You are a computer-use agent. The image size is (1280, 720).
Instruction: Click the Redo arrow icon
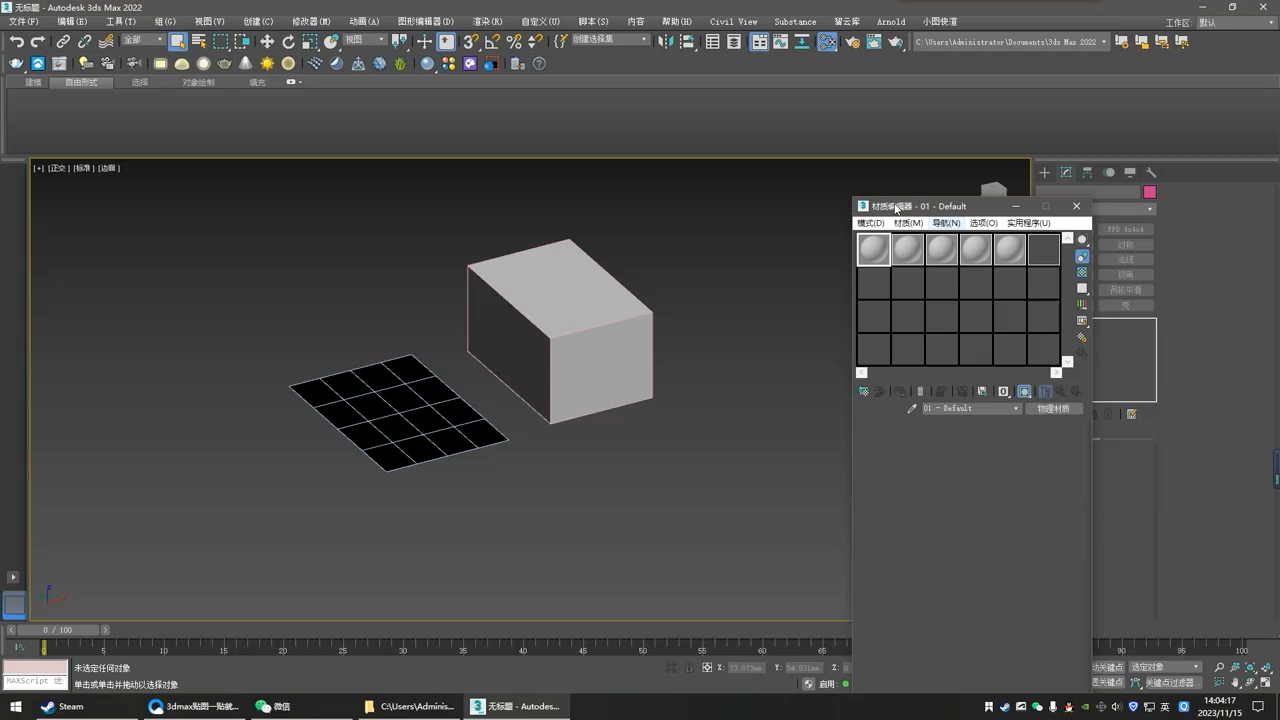[x=38, y=41]
